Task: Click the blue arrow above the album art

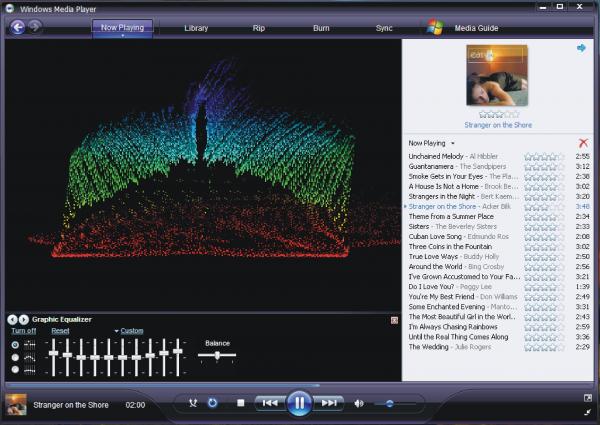Action: point(581,48)
